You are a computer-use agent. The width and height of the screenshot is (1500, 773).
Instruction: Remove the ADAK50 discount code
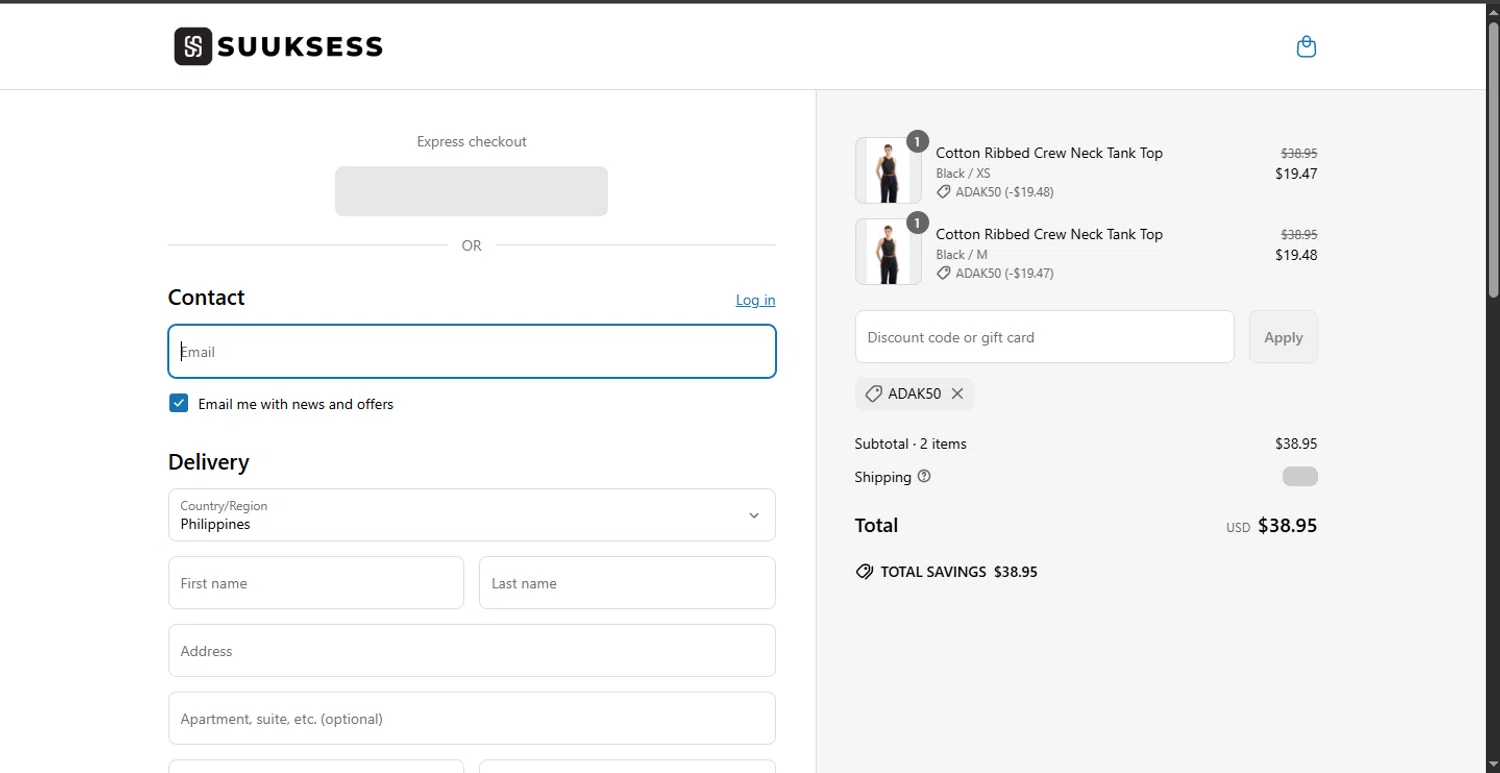(x=957, y=394)
